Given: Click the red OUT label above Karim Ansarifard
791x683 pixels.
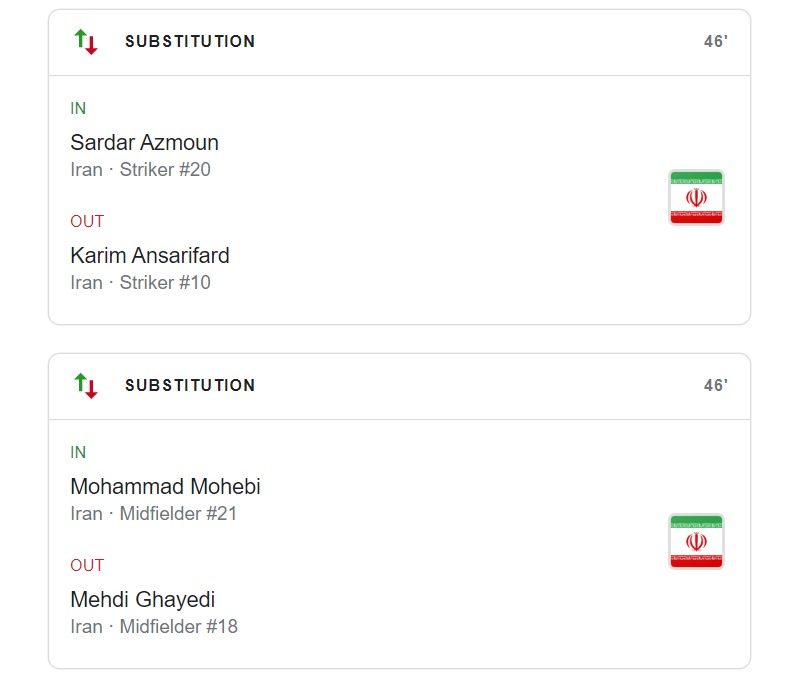Looking at the screenshot, I should [x=87, y=222].
